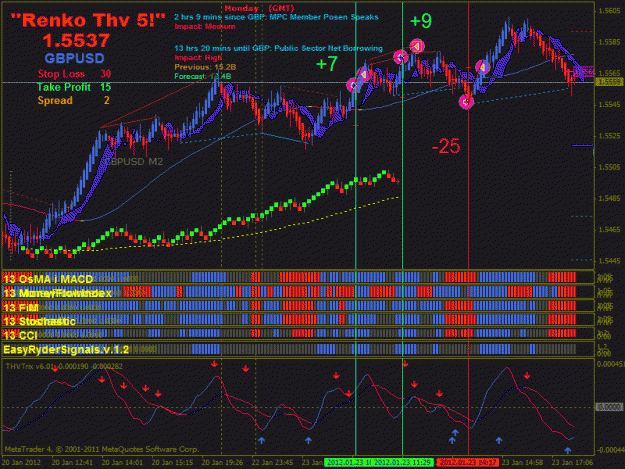Image resolution: width=625 pixels, height=469 pixels.
Task: Click the "Renko Thv 5!" chart title
Action: (x=88, y=20)
